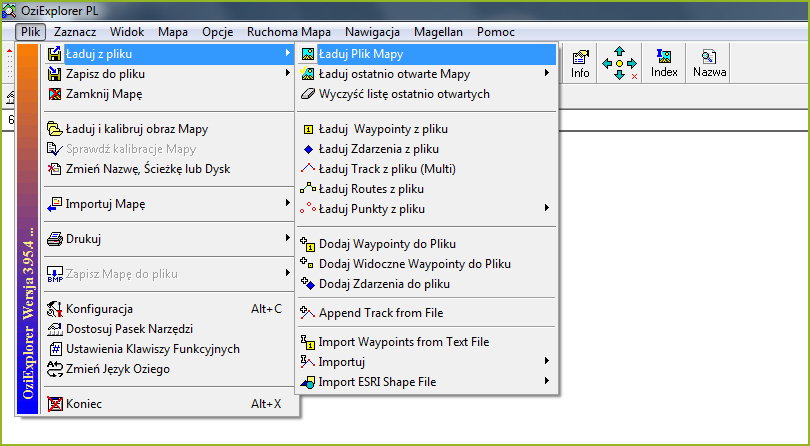
Task: Click the printer icon beside Drukuj
Action: (54, 239)
